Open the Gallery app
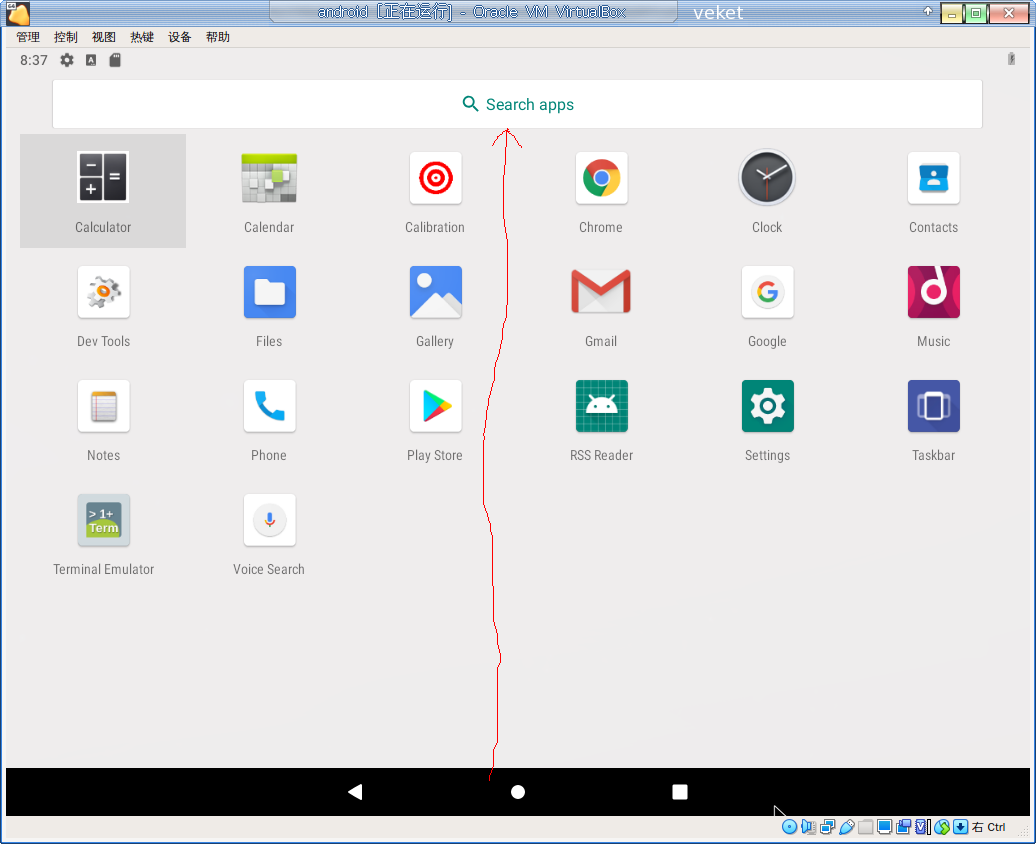 click(435, 305)
